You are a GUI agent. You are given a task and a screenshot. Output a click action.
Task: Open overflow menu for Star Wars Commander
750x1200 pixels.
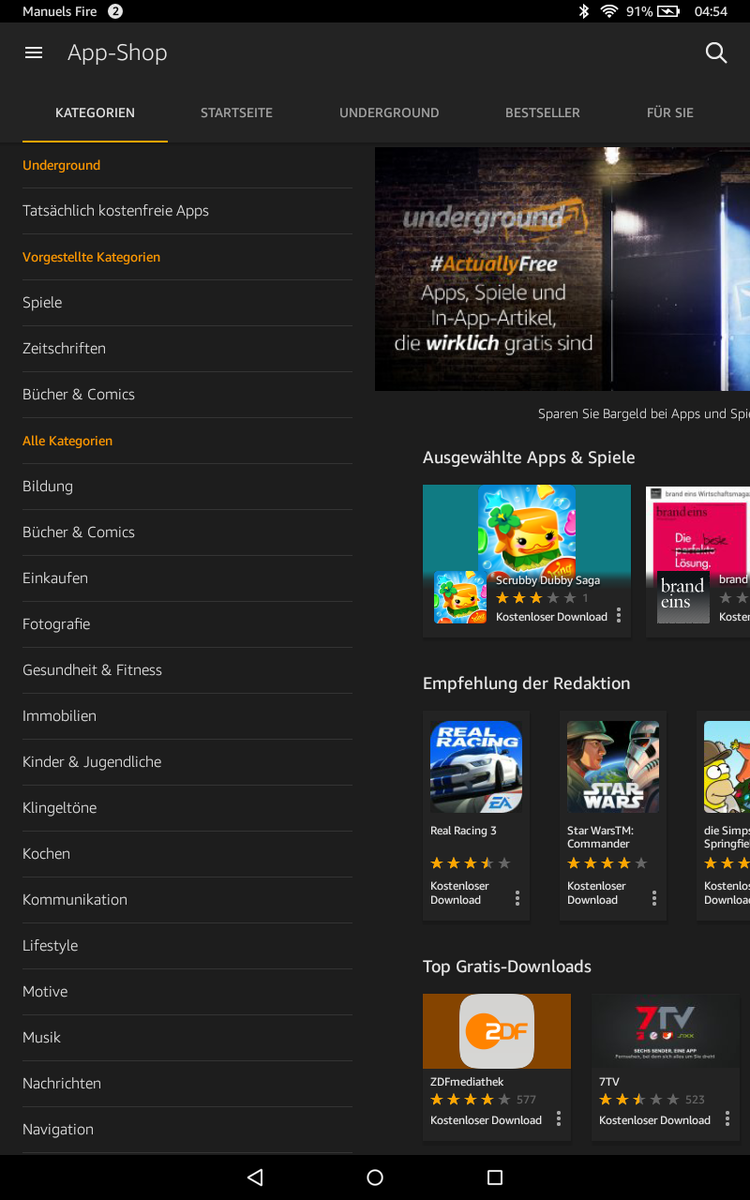click(x=654, y=898)
